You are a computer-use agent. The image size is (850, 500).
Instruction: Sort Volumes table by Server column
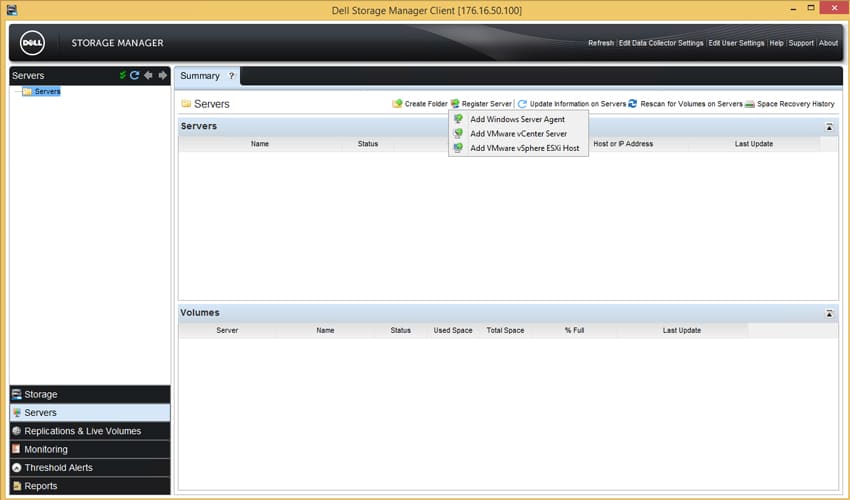(227, 330)
